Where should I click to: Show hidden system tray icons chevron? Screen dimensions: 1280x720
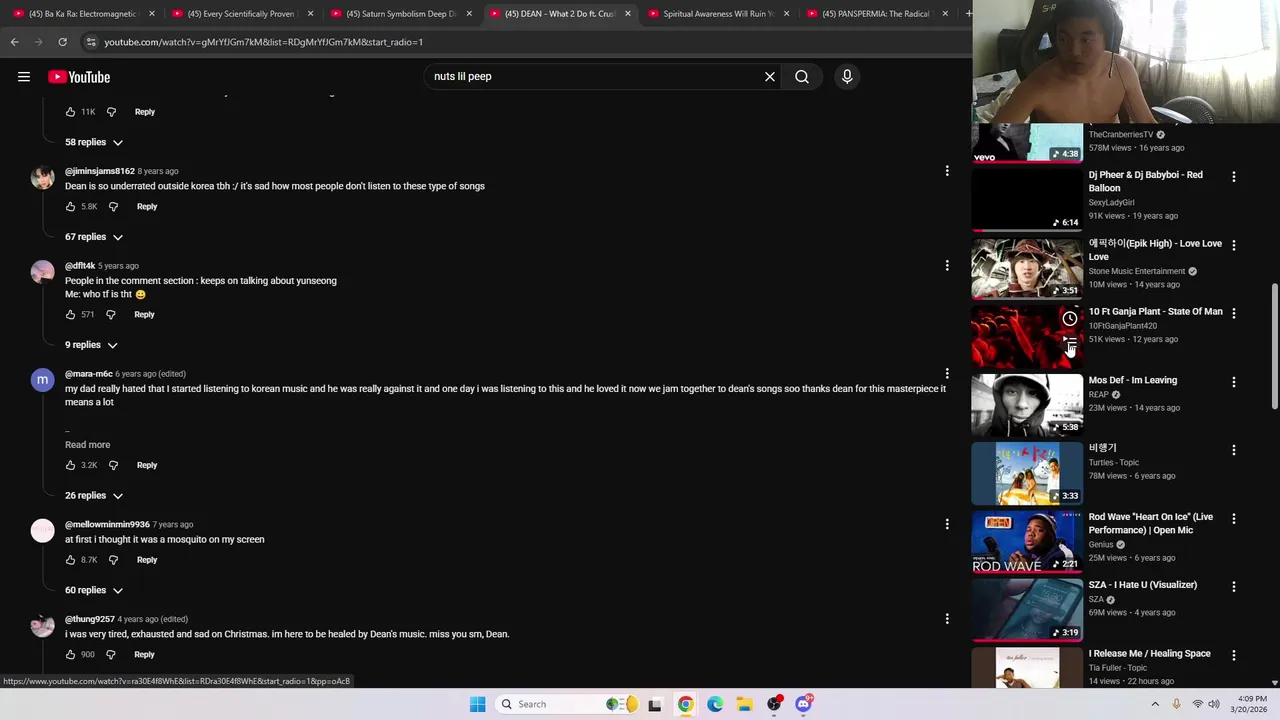(x=1155, y=704)
